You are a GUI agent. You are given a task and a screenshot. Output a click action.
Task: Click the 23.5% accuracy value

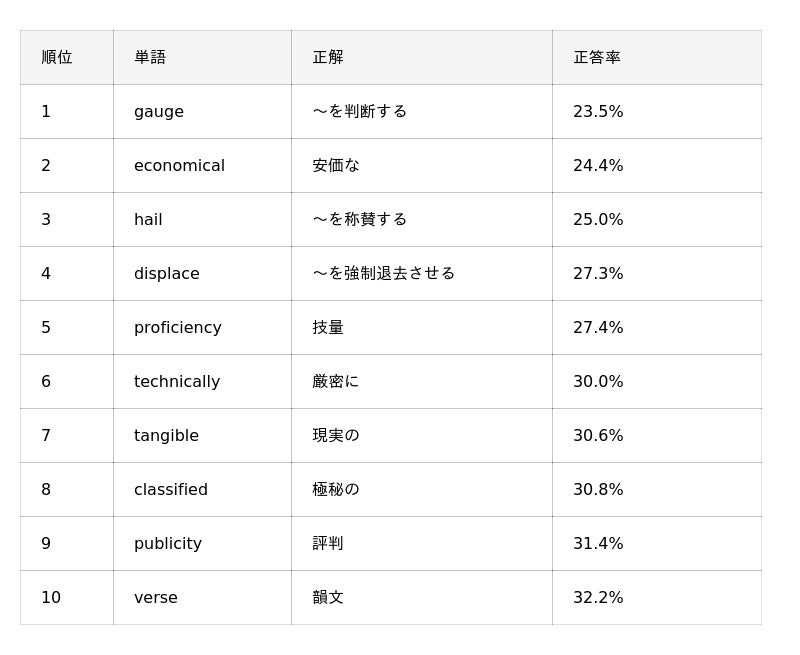click(x=598, y=112)
